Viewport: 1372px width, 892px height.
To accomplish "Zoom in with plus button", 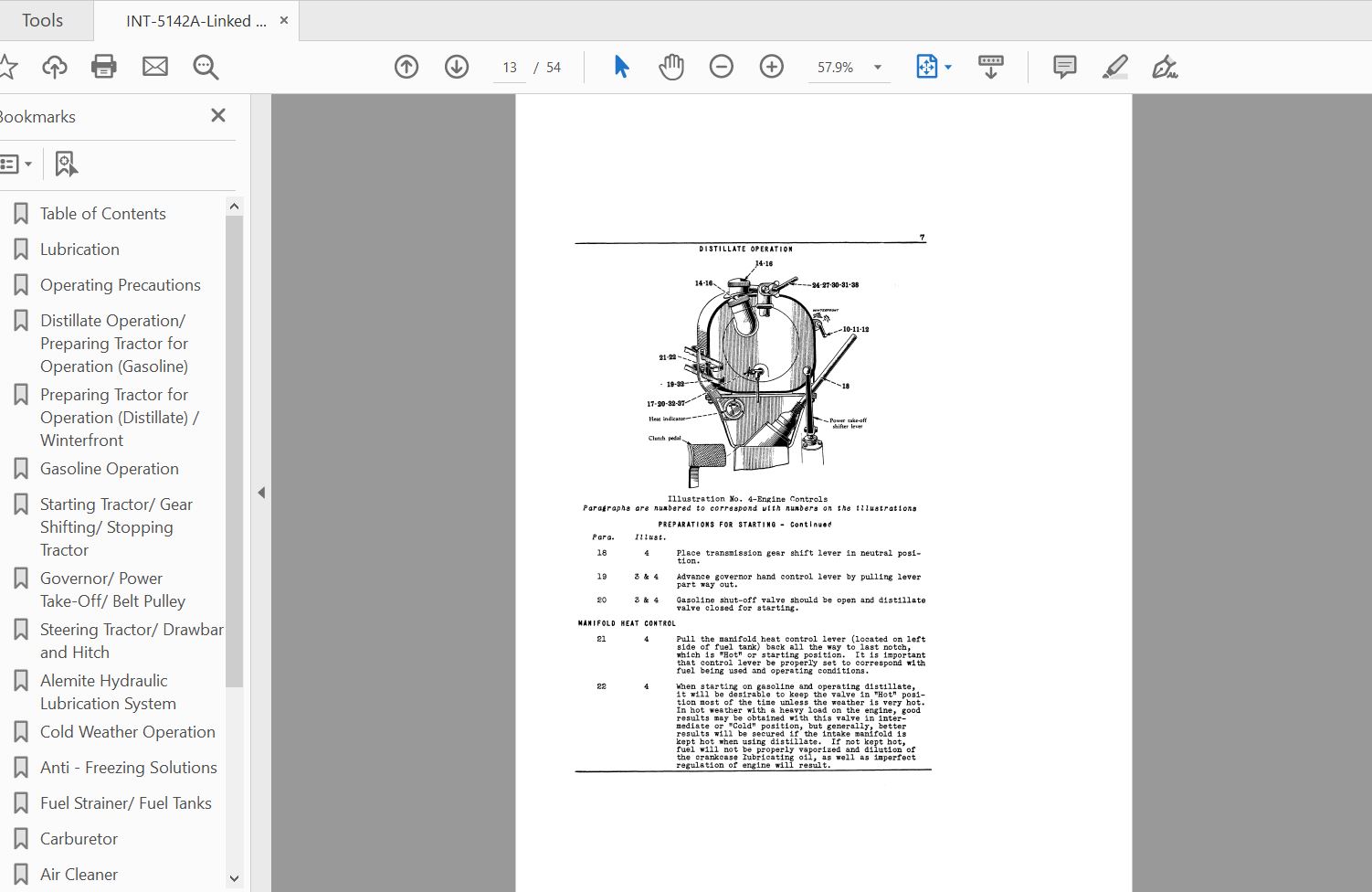I will [x=772, y=67].
